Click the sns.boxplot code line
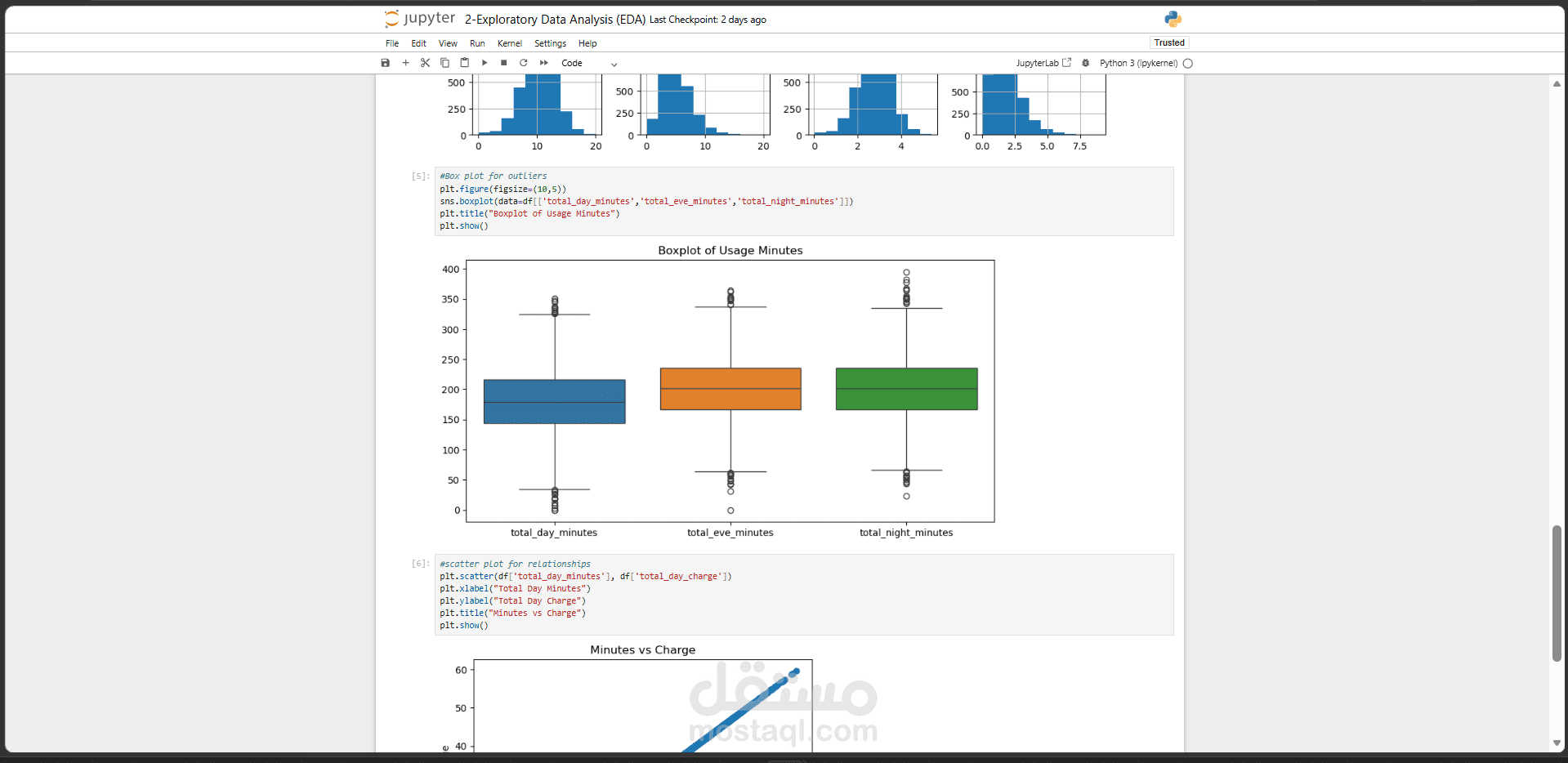The image size is (1568, 763). (x=646, y=201)
